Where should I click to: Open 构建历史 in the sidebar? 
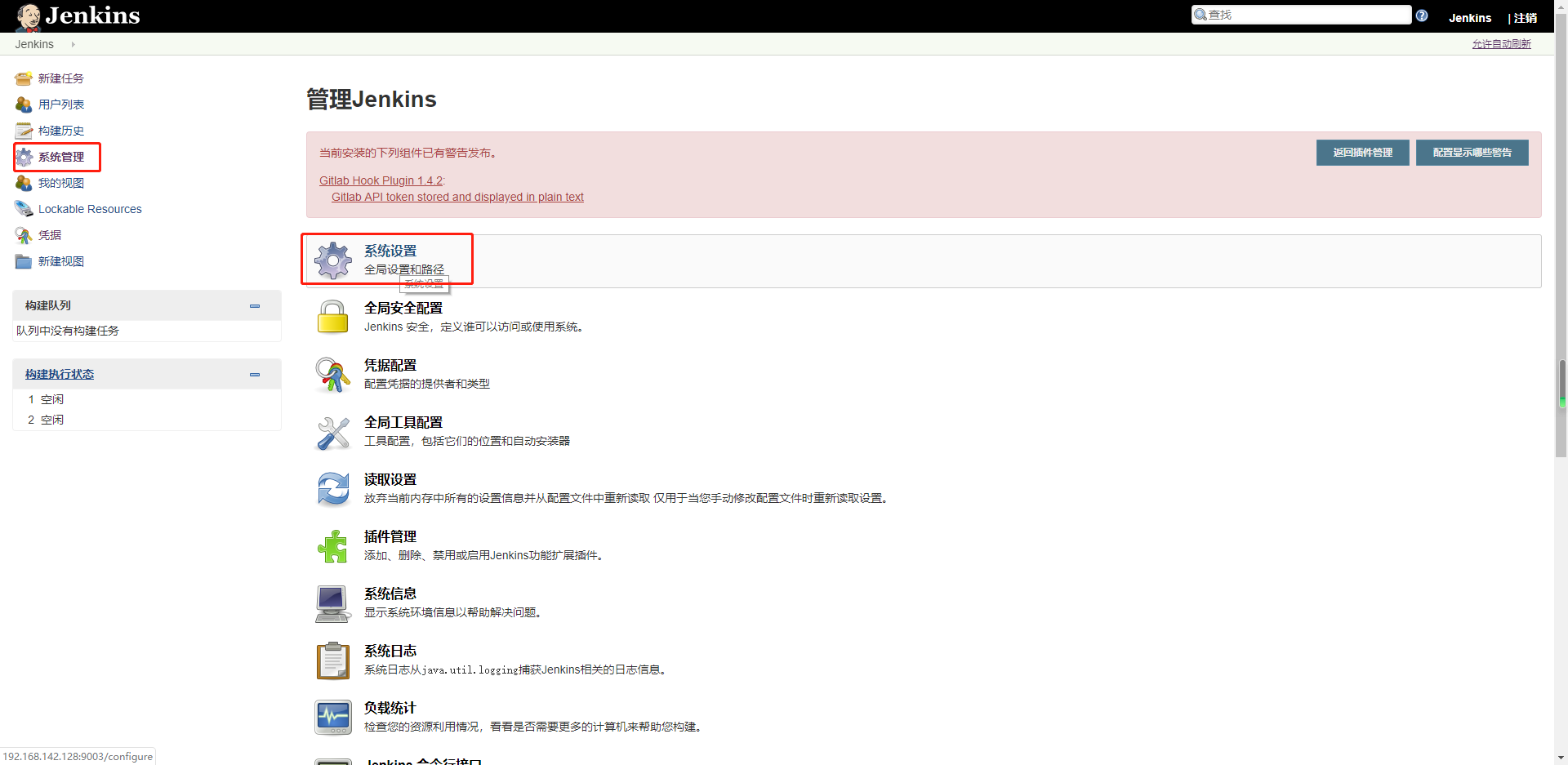(x=61, y=131)
